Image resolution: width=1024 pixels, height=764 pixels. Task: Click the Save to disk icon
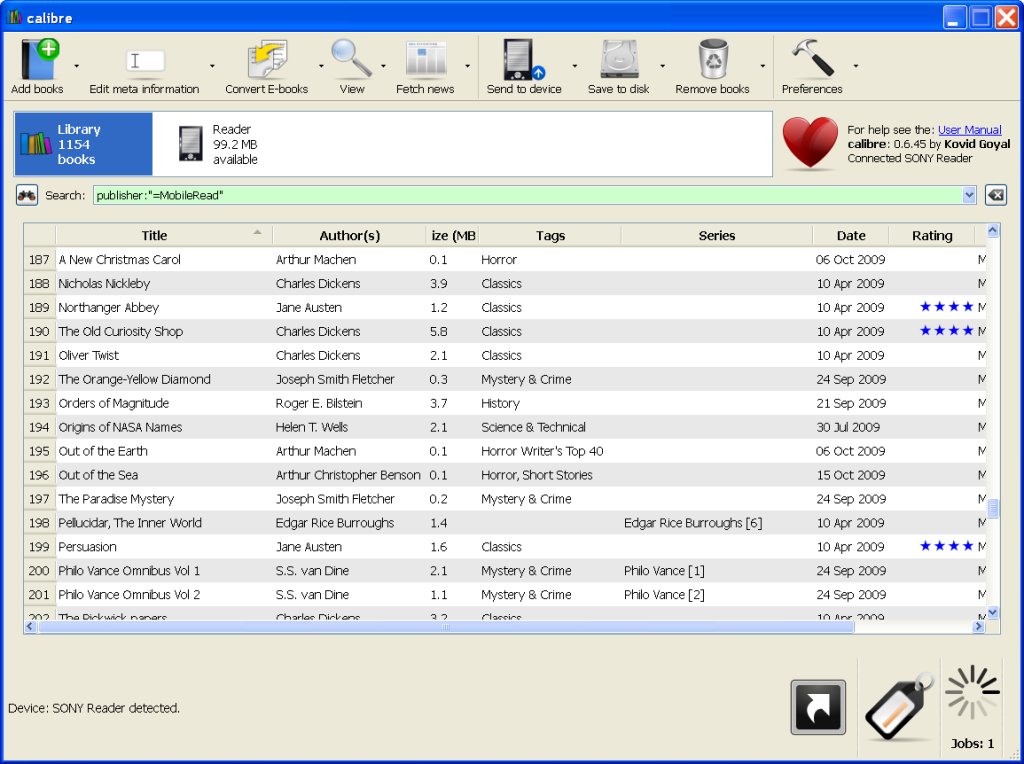click(x=618, y=60)
